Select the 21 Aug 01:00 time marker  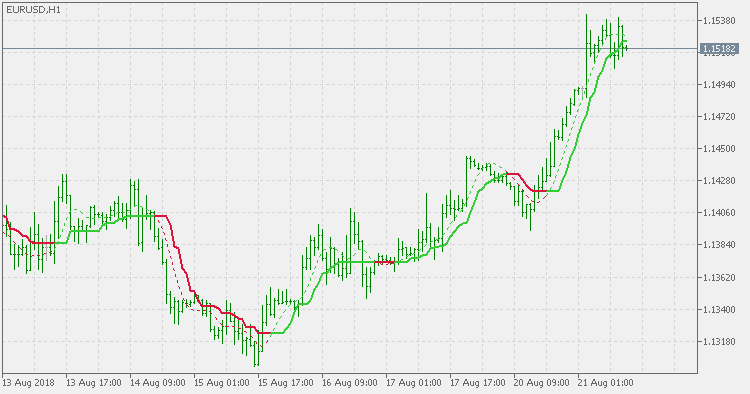point(606,383)
